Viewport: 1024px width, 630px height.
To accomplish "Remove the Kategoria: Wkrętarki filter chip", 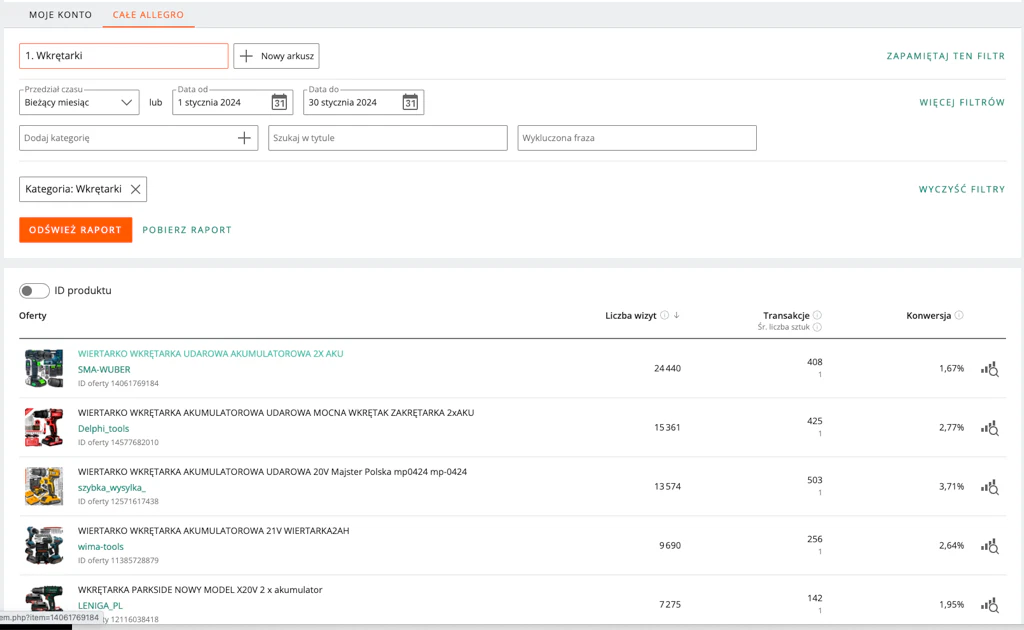I will pyautogui.click(x=135, y=189).
